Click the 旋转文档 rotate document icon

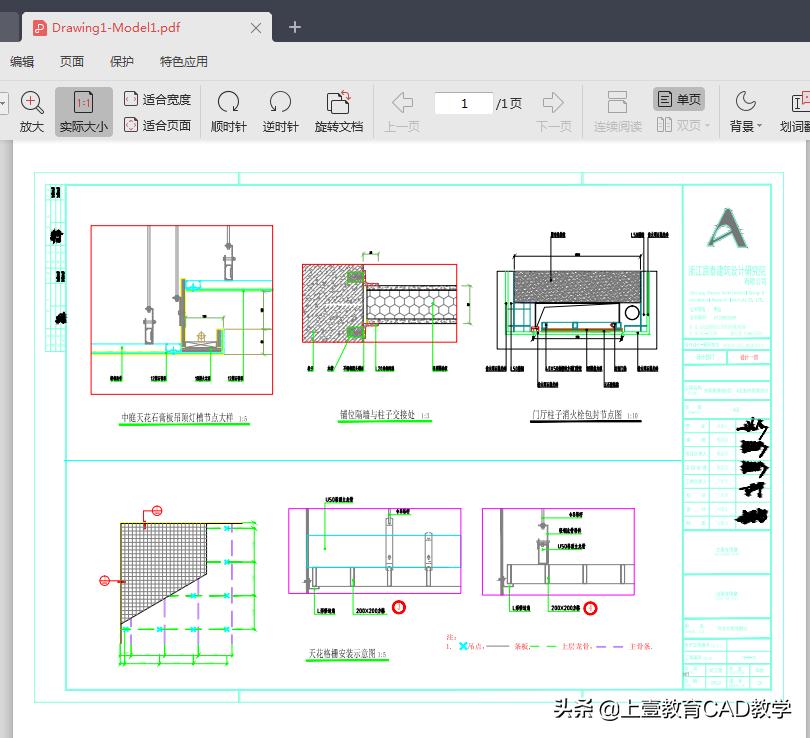click(x=339, y=102)
